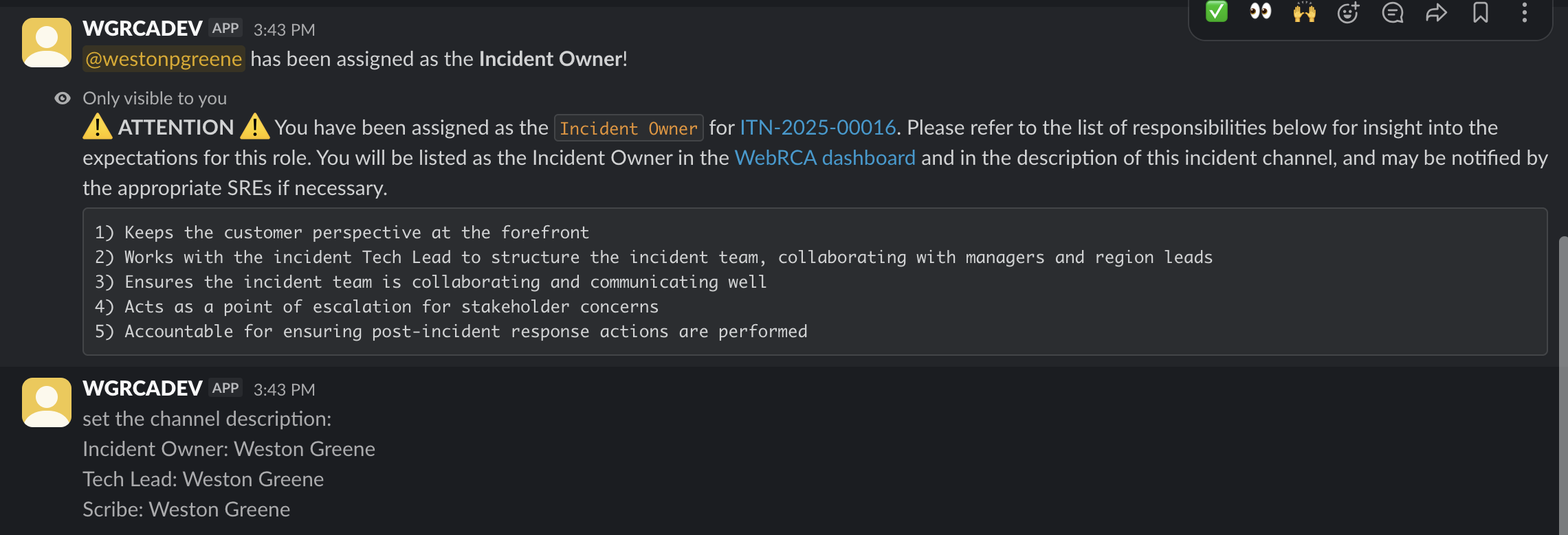Screen dimensions: 1568x535
Task: React with the eyes emoji
Action: (x=1260, y=12)
